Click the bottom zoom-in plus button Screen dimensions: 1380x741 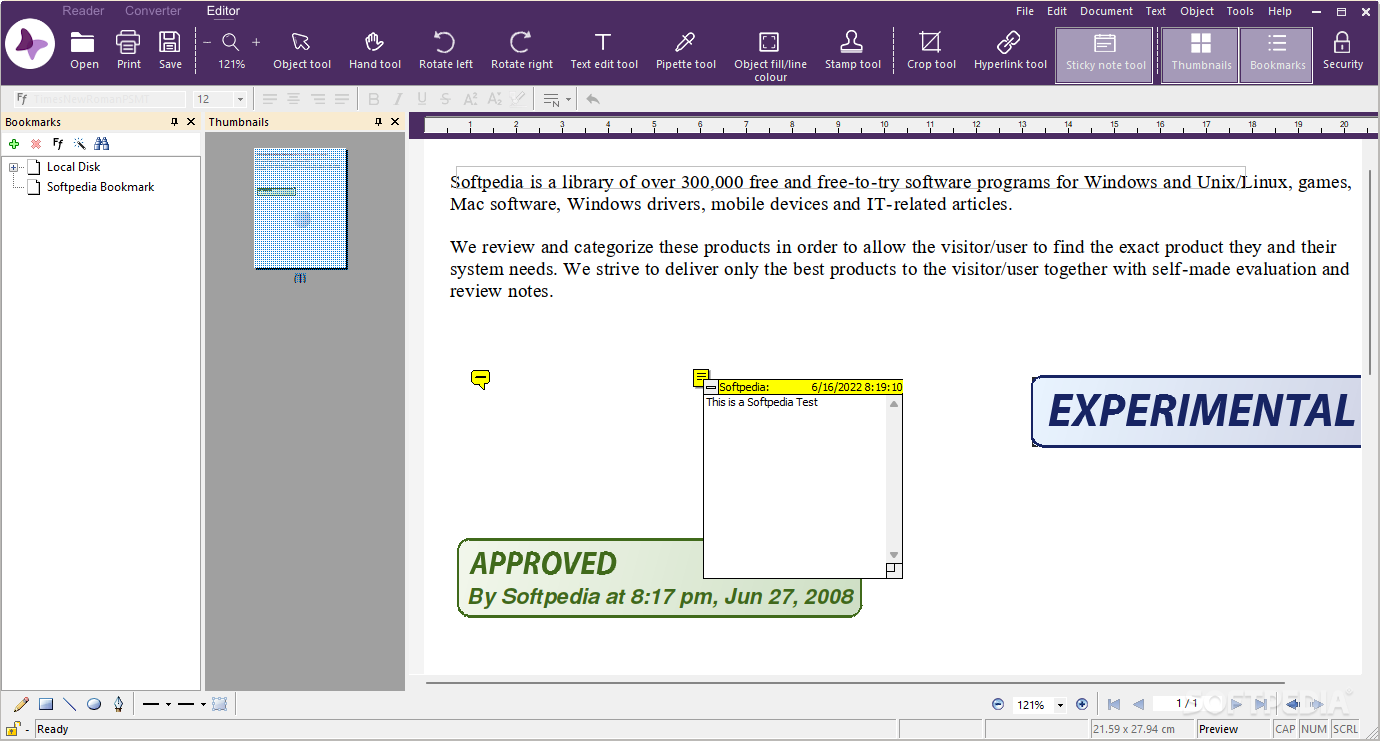1081,704
